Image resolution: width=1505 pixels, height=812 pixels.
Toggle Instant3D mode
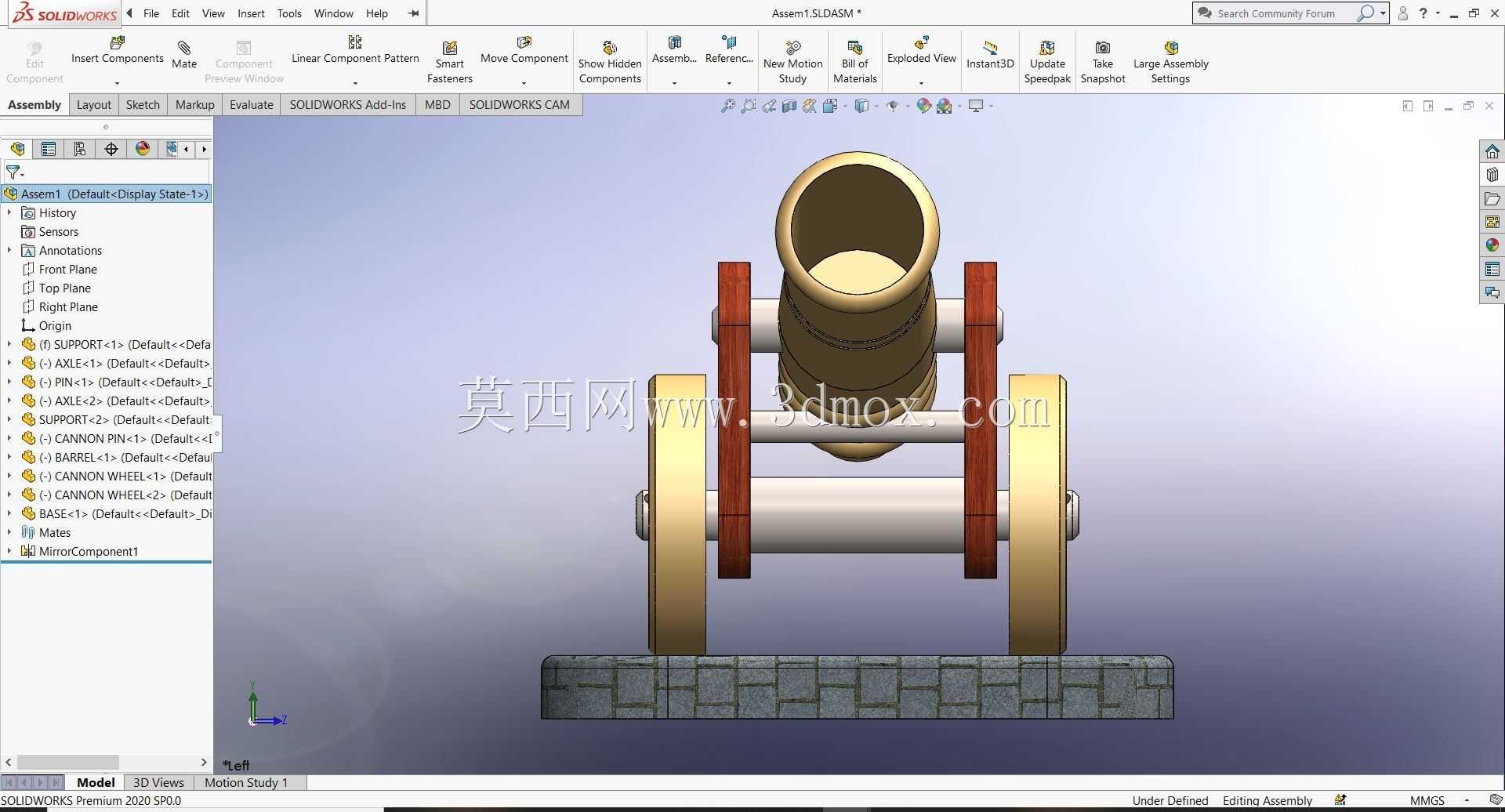tap(990, 55)
